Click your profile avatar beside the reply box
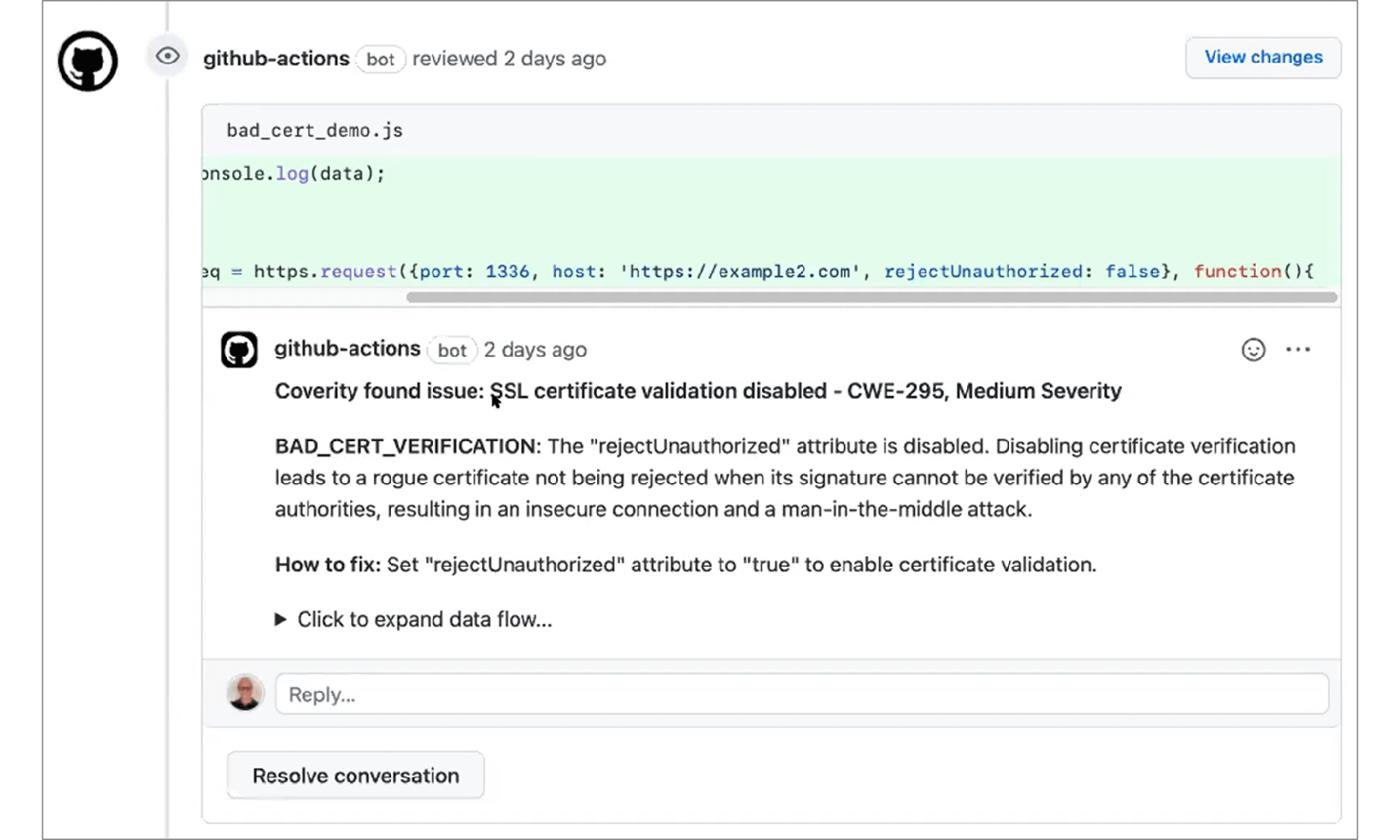The width and height of the screenshot is (1400, 840). pos(245,693)
